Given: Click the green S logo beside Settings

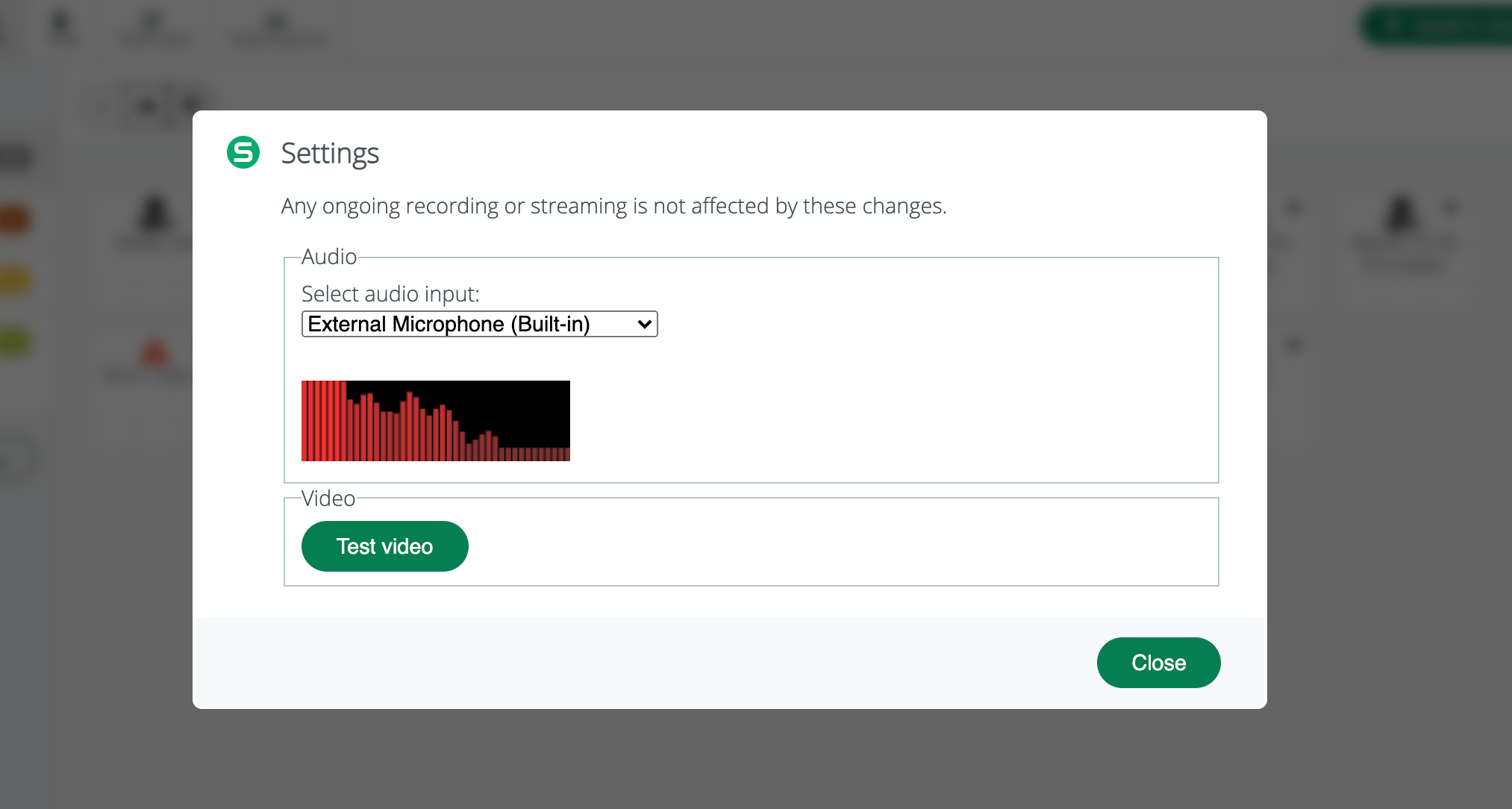Looking at the screenshot, I should coord(243,152).
